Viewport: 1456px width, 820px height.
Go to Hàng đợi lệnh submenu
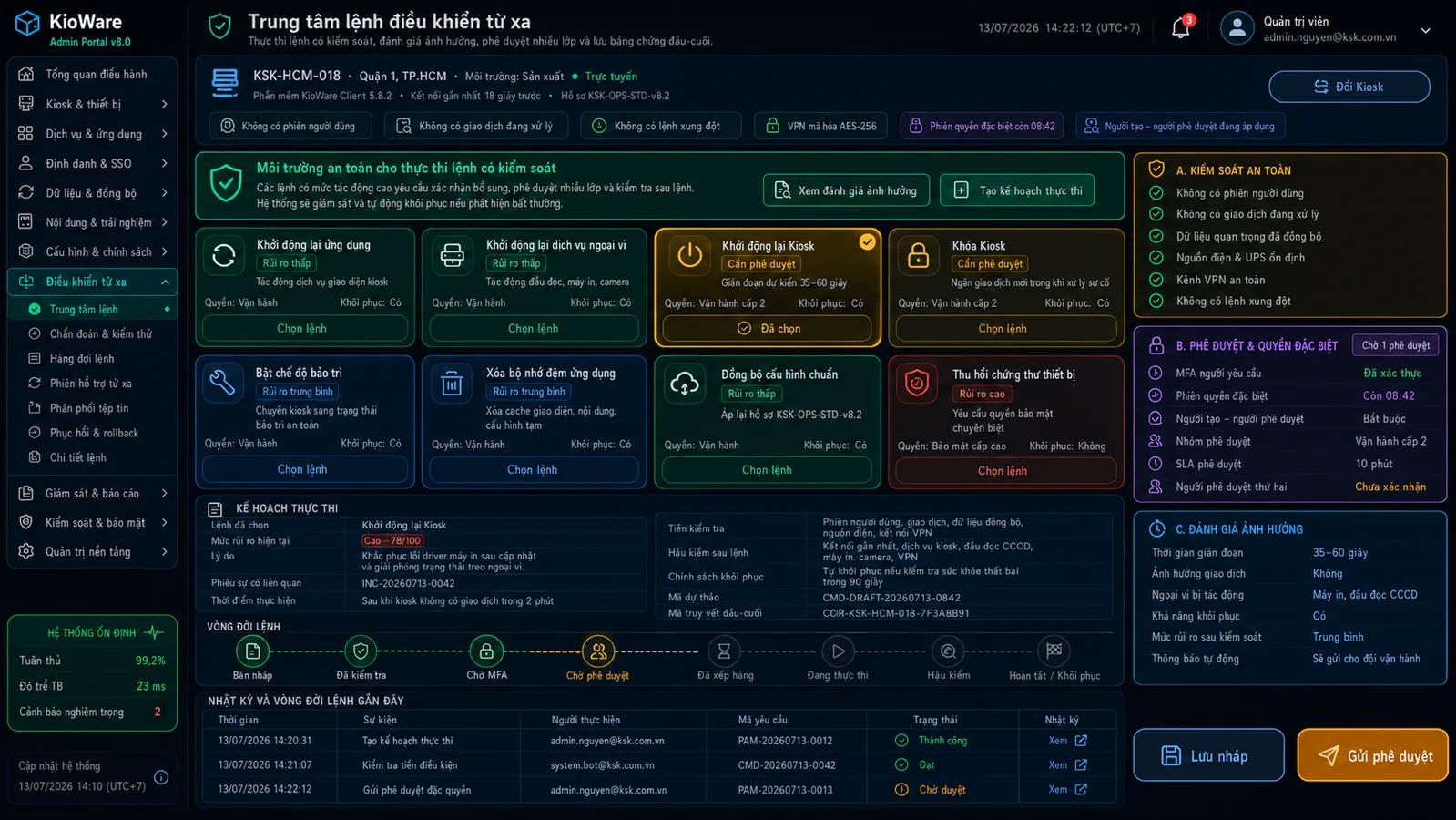82,359
